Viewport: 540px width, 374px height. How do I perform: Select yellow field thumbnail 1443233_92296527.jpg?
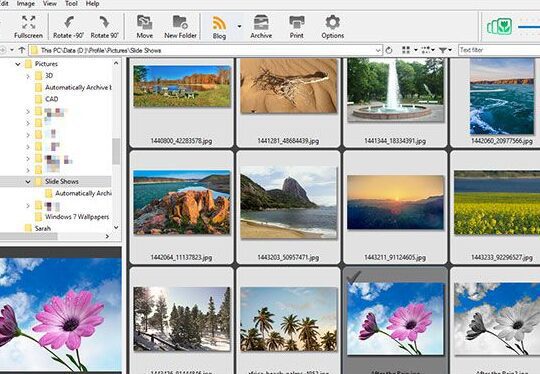click(497, 202)
